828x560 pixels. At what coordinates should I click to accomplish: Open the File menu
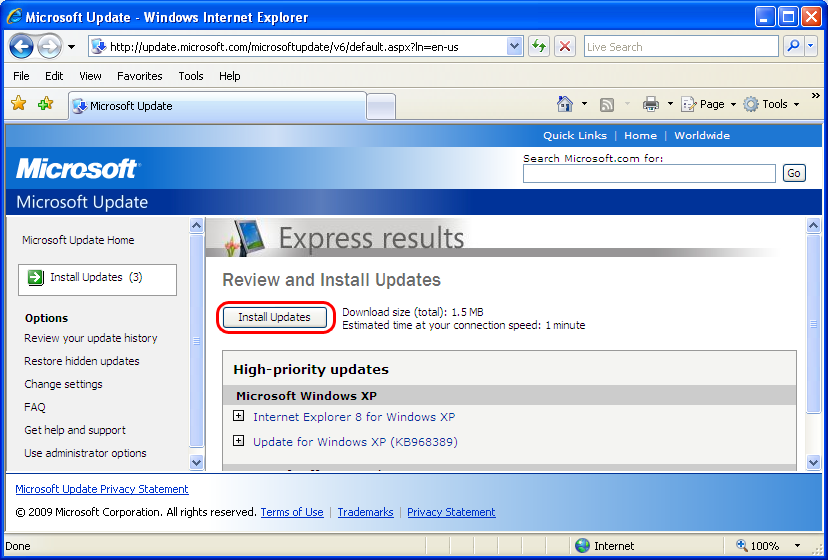pyautogui.click(x=21, y=76)
